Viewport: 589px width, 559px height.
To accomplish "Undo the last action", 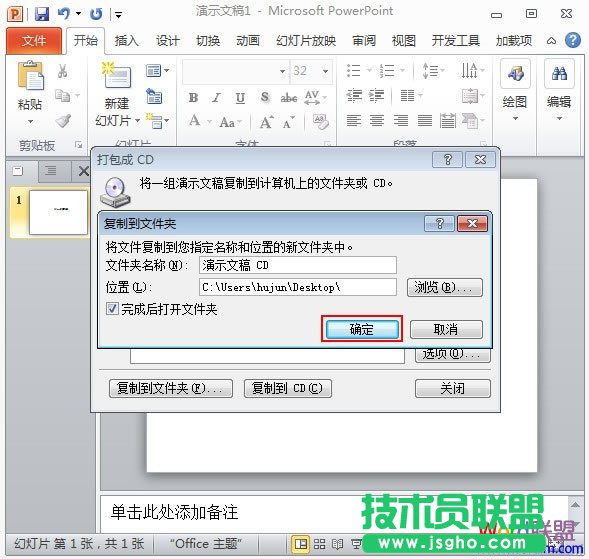I will [64, 14].
